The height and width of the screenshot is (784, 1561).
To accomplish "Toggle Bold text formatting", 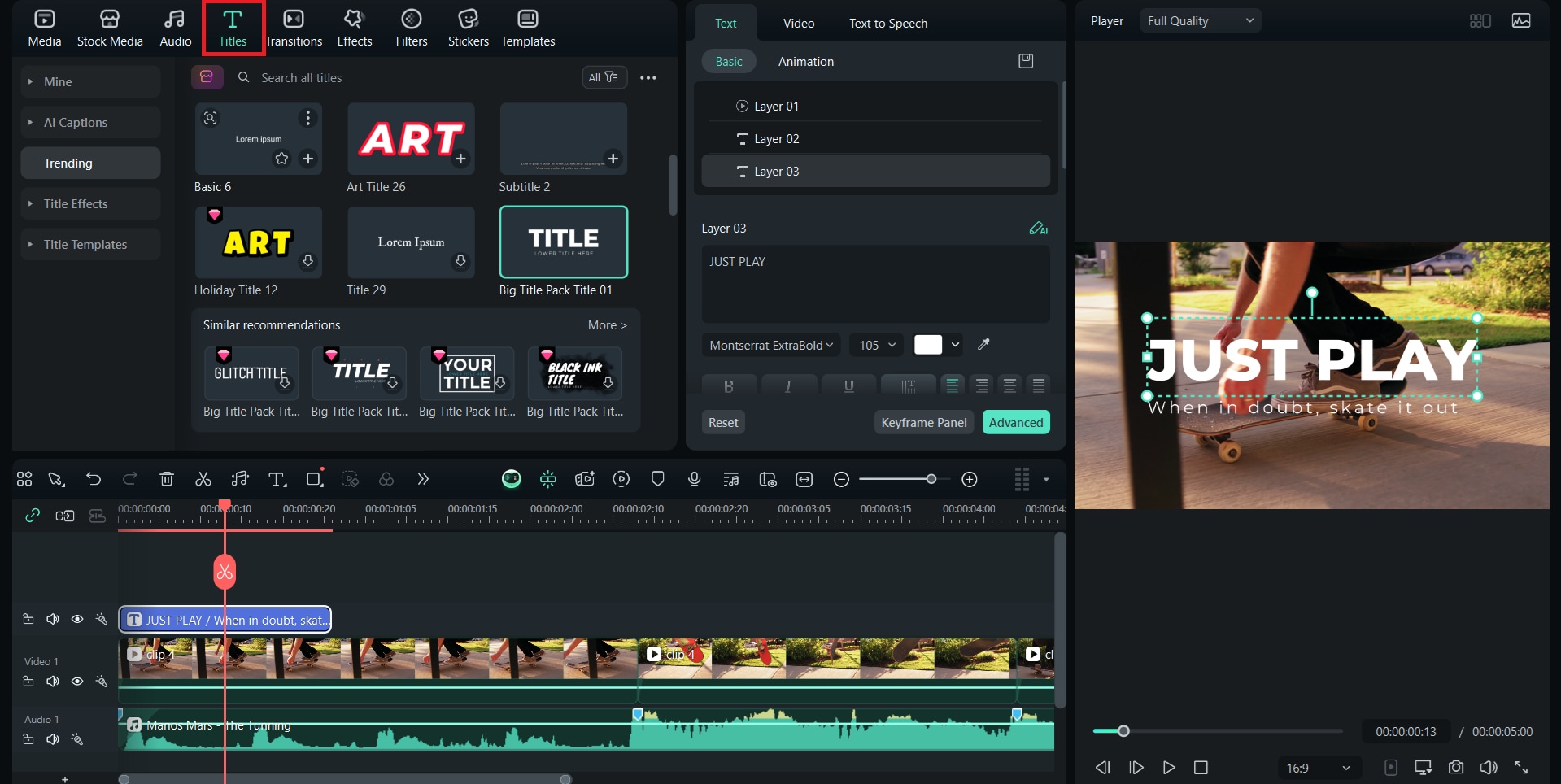I will [729, 385].
